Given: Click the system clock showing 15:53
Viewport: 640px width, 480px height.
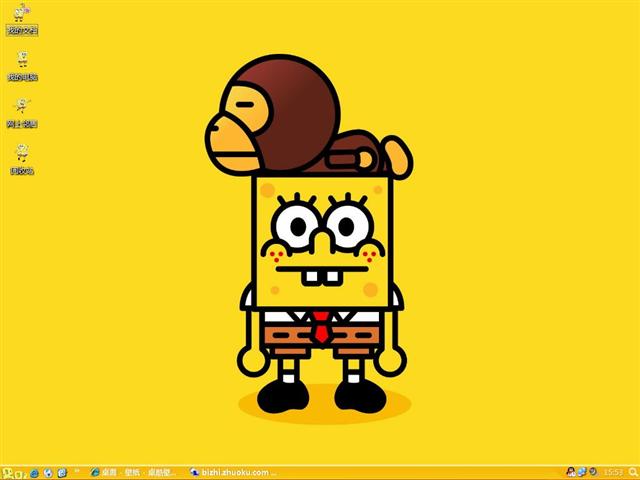Looking at the screenshot, I should point(613,473).
